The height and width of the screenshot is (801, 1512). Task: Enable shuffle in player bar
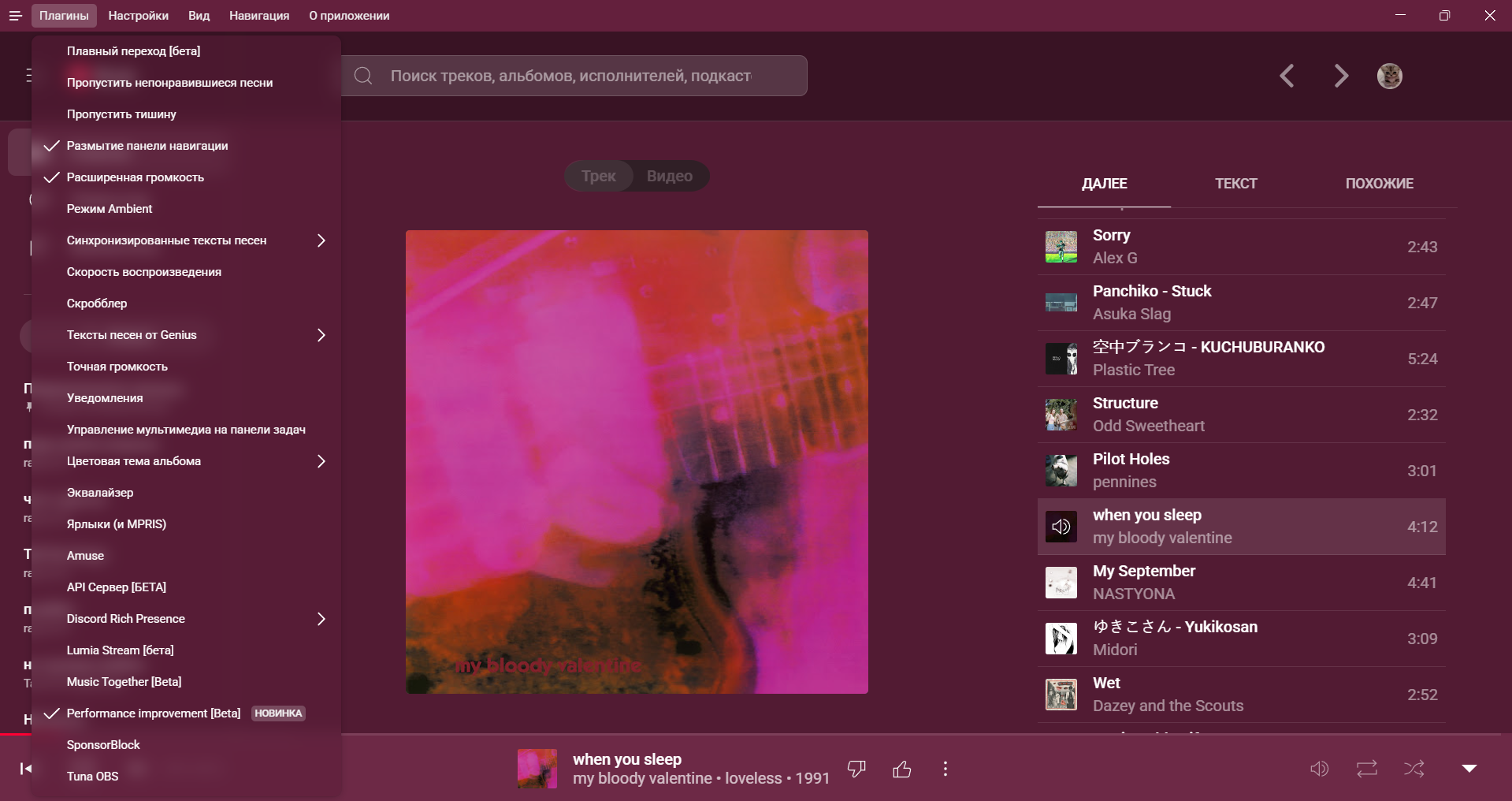[1414, 769]
